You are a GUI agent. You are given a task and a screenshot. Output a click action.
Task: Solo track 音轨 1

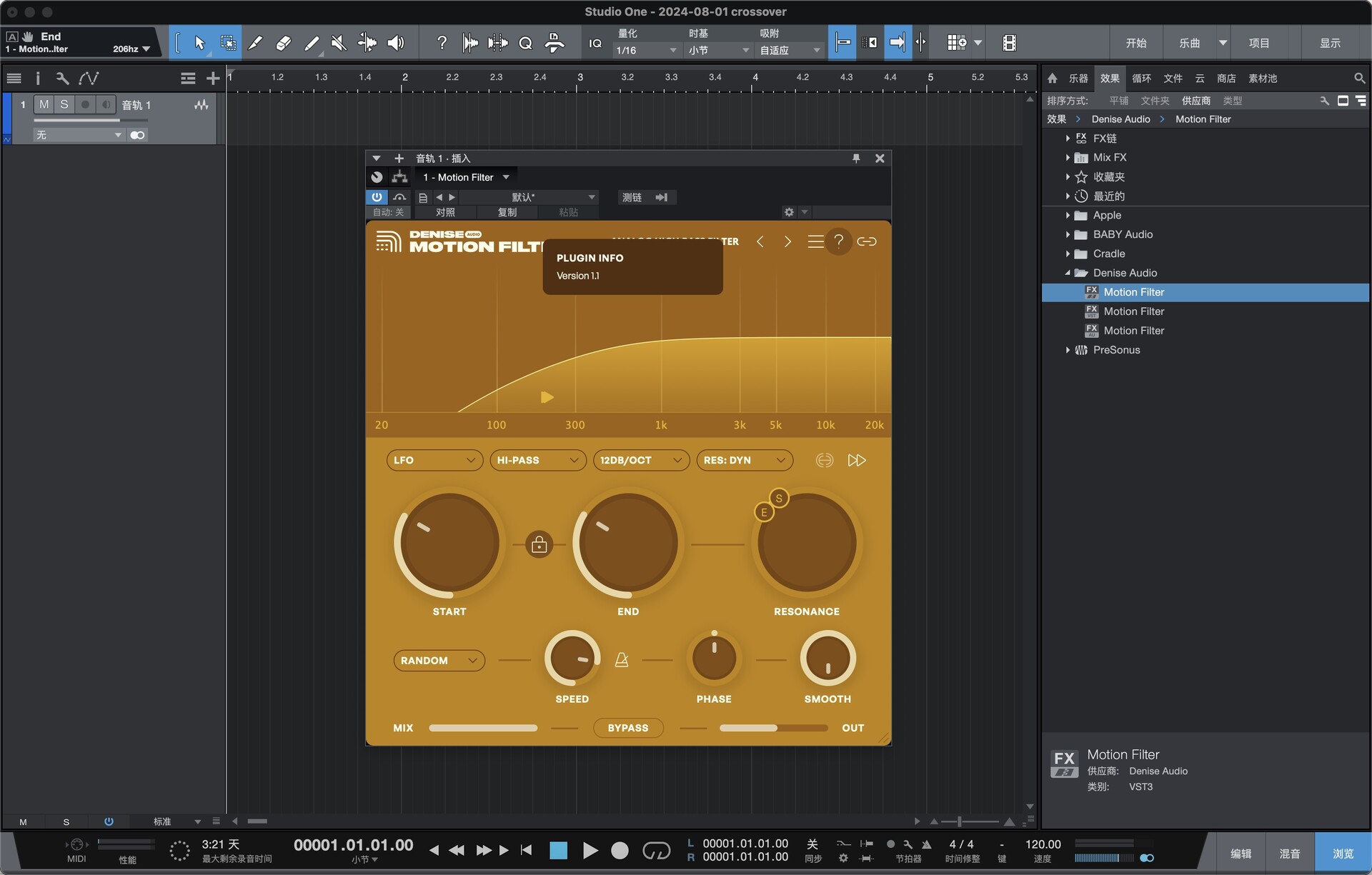(x=64, y=105)
